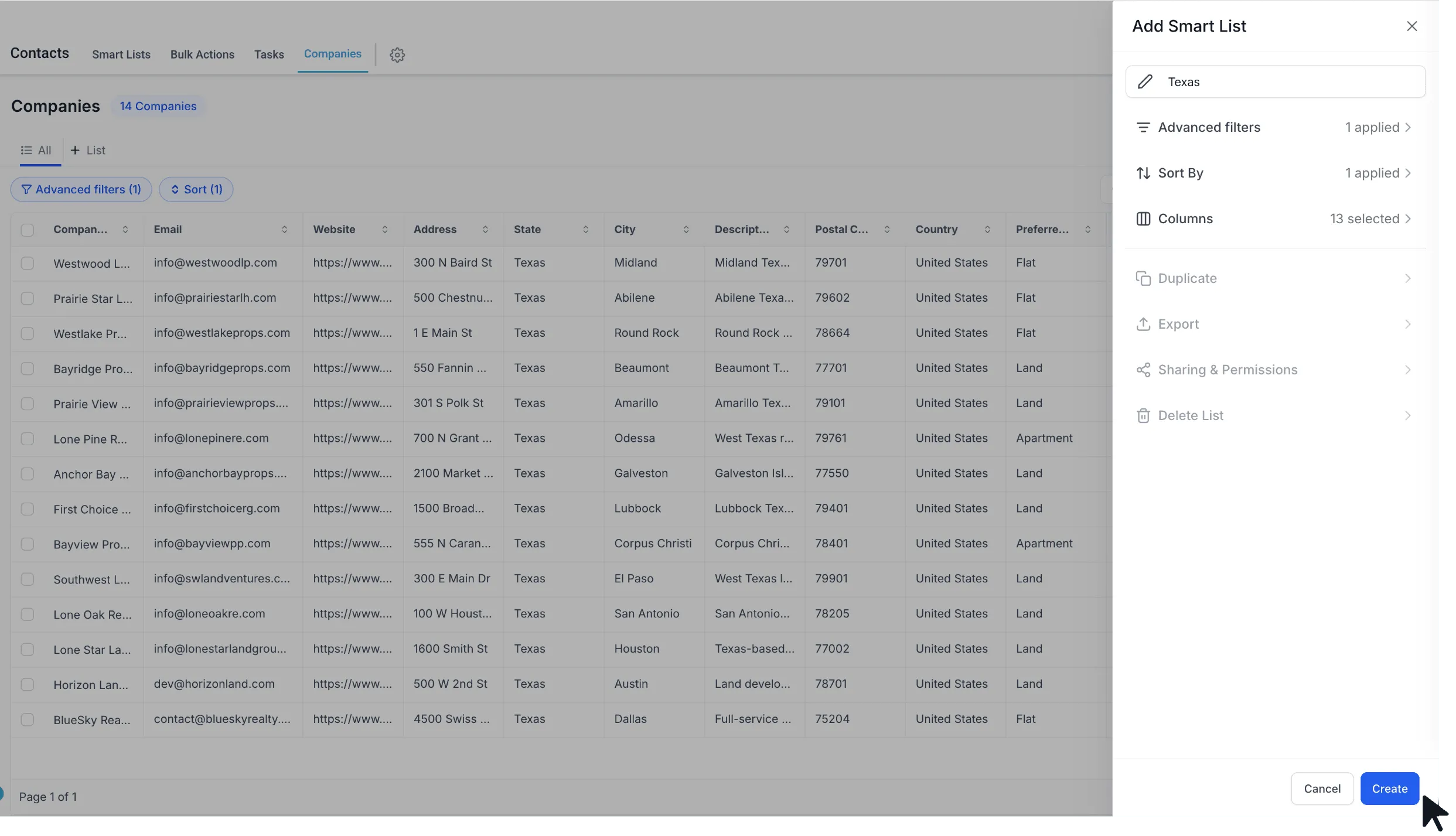Check the Lone Pine R... row checkbox
Viewport: 1456px width, 836px height.
pyautogui.click(x=28, y=439)
